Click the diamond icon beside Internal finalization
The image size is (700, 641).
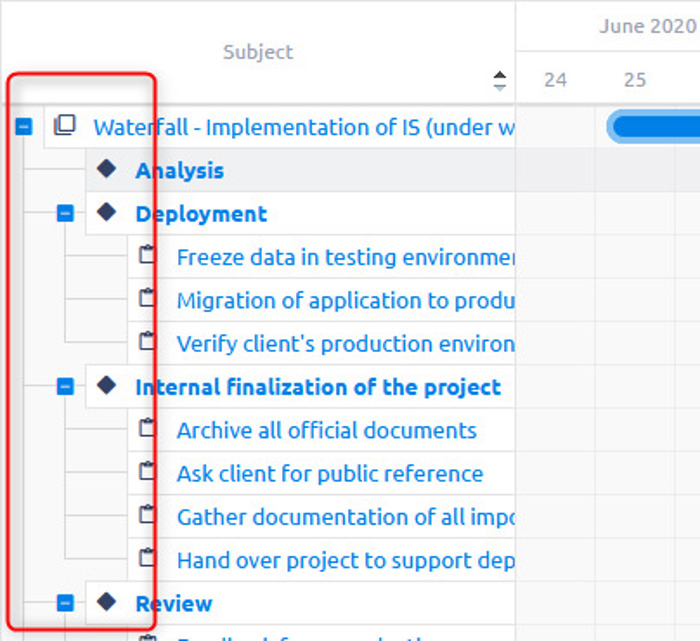(107, 385)
